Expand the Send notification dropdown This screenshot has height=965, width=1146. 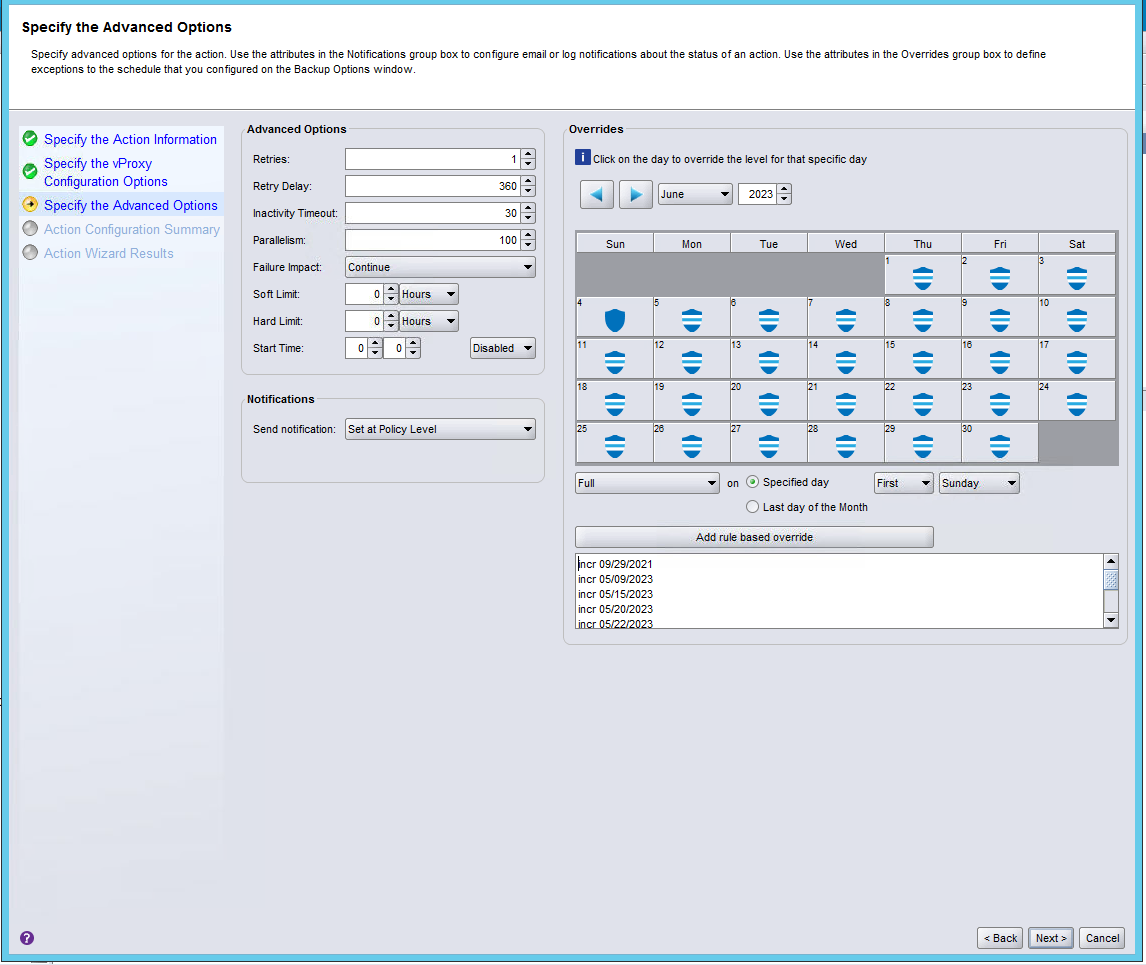[440, 429]
